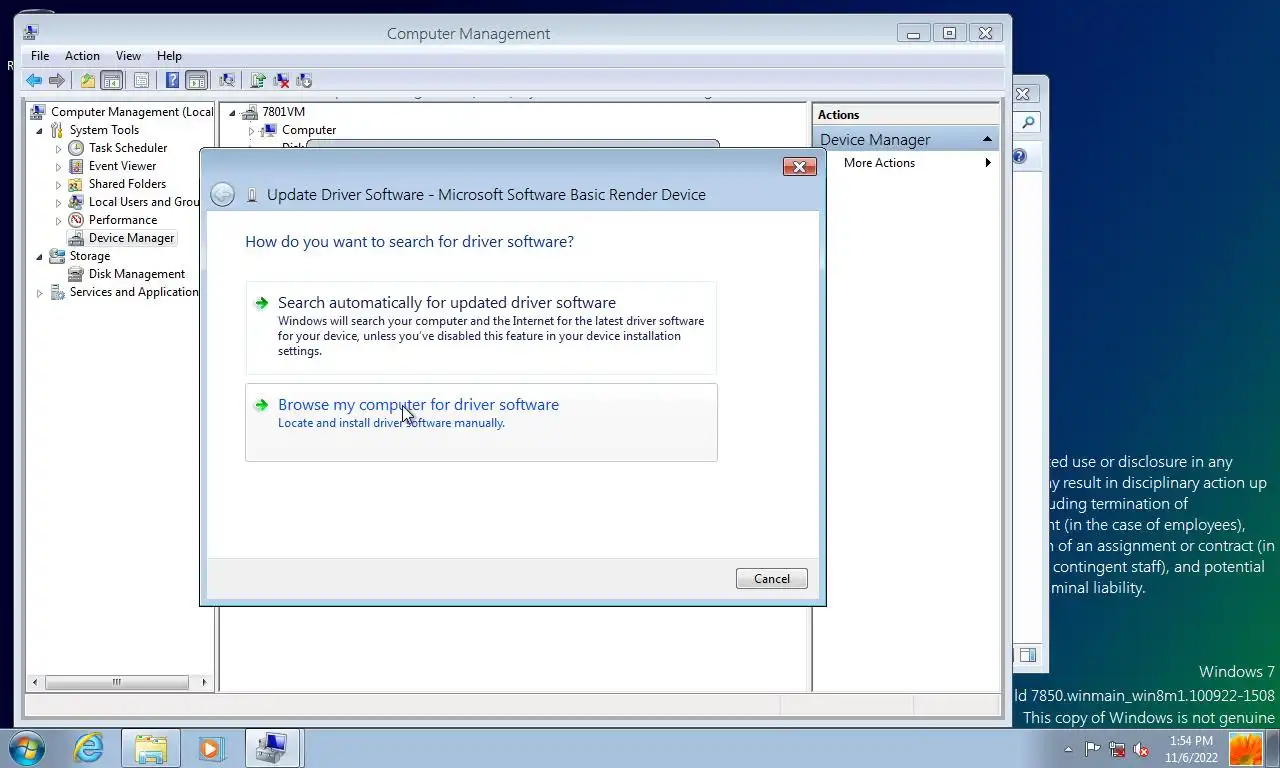
Task: Expand Task Scheduler node arrow
Action: 58,148
